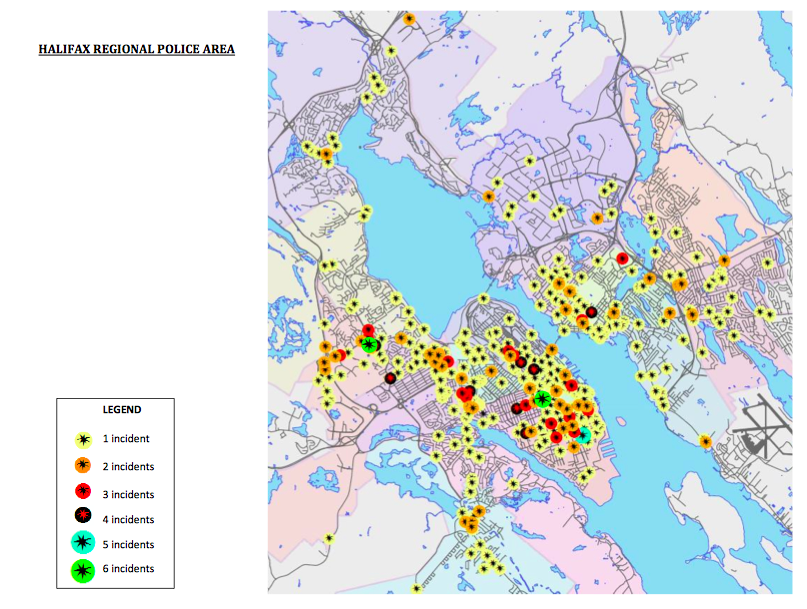
Task: Click the red 3 incidents legend icon
Action: pyautogui.click(x=84, y=491)
